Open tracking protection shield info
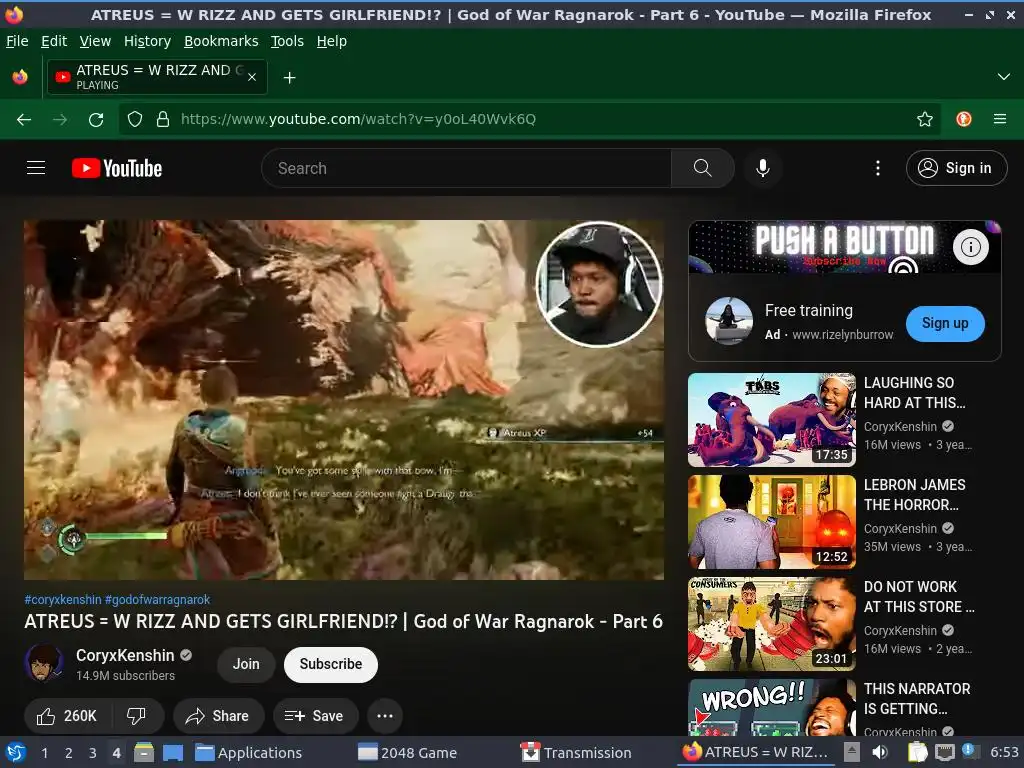Image resolution: width=1024 pixels, height=768 pixels. point(135,120)
